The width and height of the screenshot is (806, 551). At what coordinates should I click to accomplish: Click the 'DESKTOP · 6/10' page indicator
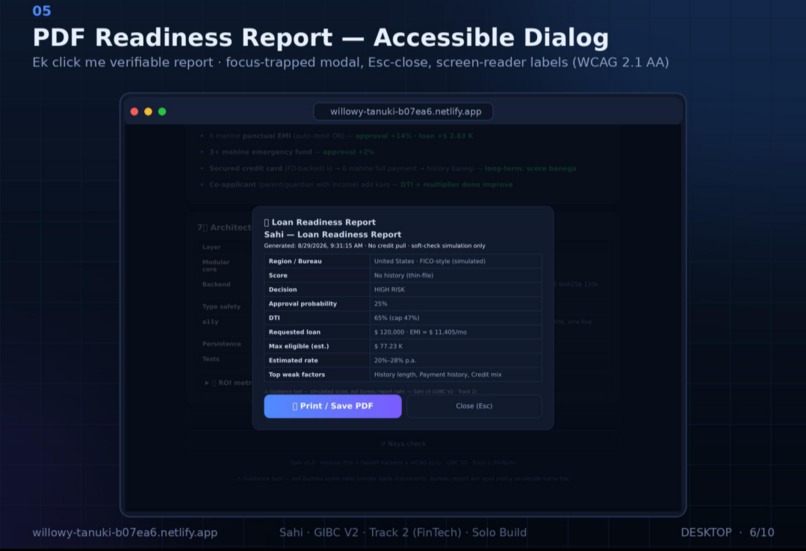727,532
